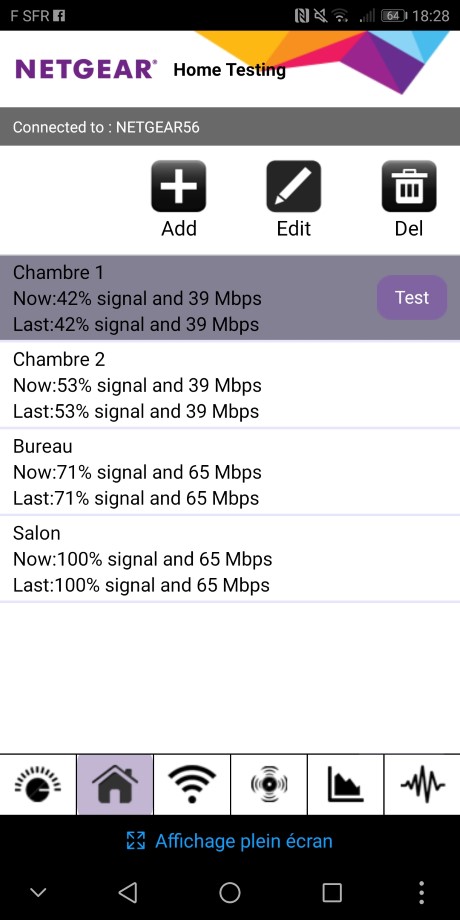Select the Home Testing house tab
Image resolution: width=460 pixels, height=920 pixels.
115,784
